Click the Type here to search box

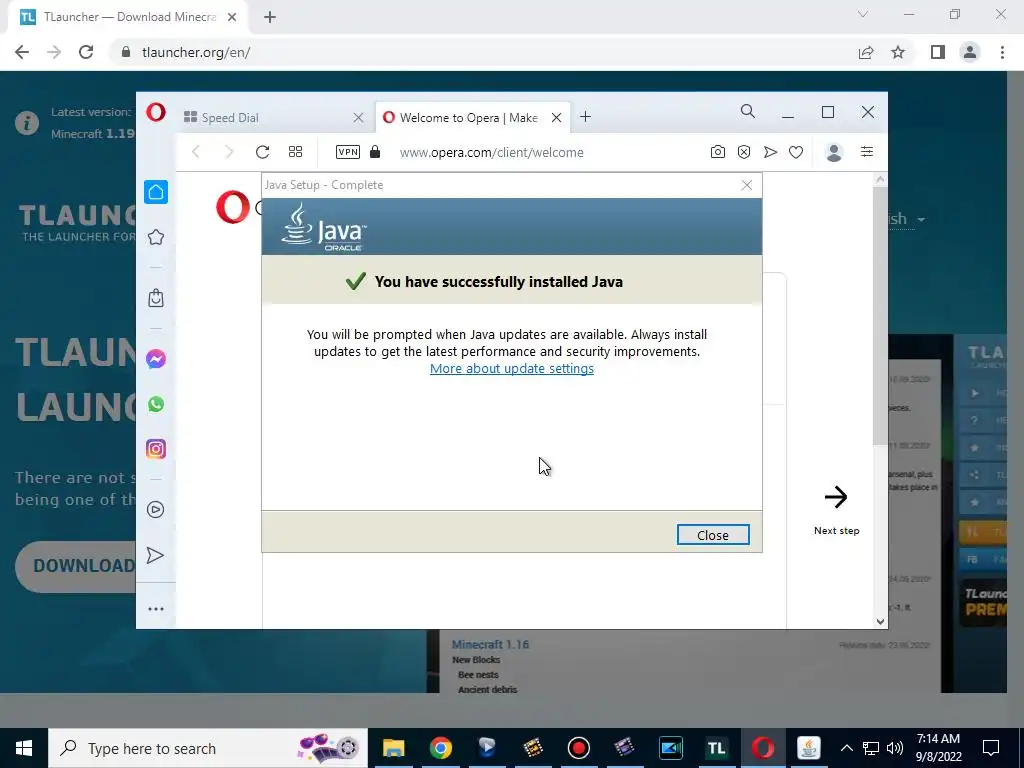click(208, 748)
